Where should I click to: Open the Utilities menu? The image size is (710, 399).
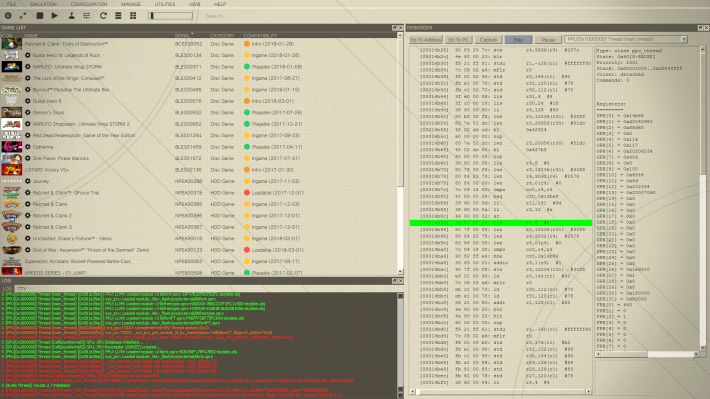coord(165,4)
